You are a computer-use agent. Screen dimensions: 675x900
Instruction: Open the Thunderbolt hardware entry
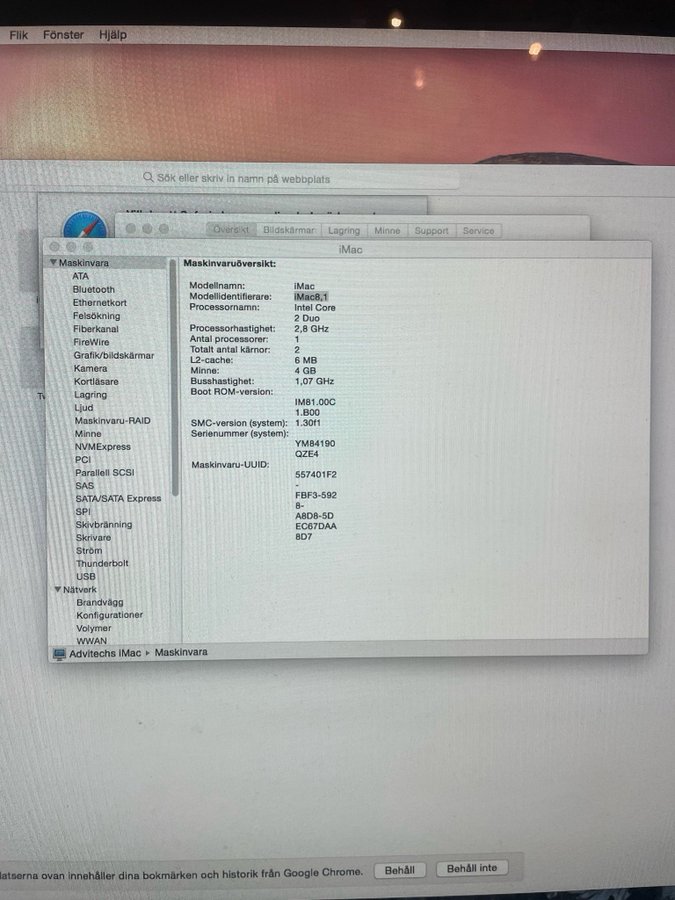pos(102,563)
